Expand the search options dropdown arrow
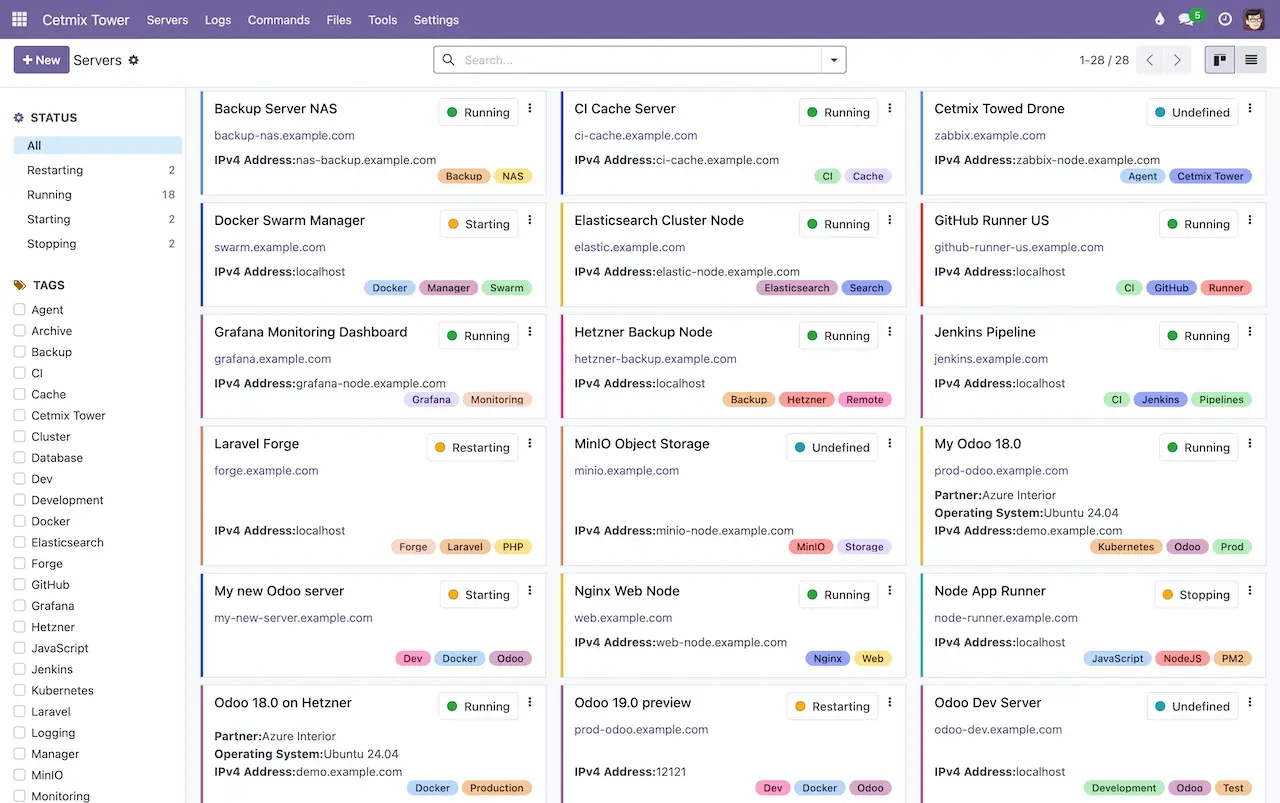Viewport: 1280px width, 803px height. pyautogui.click(x=833, y=60)
